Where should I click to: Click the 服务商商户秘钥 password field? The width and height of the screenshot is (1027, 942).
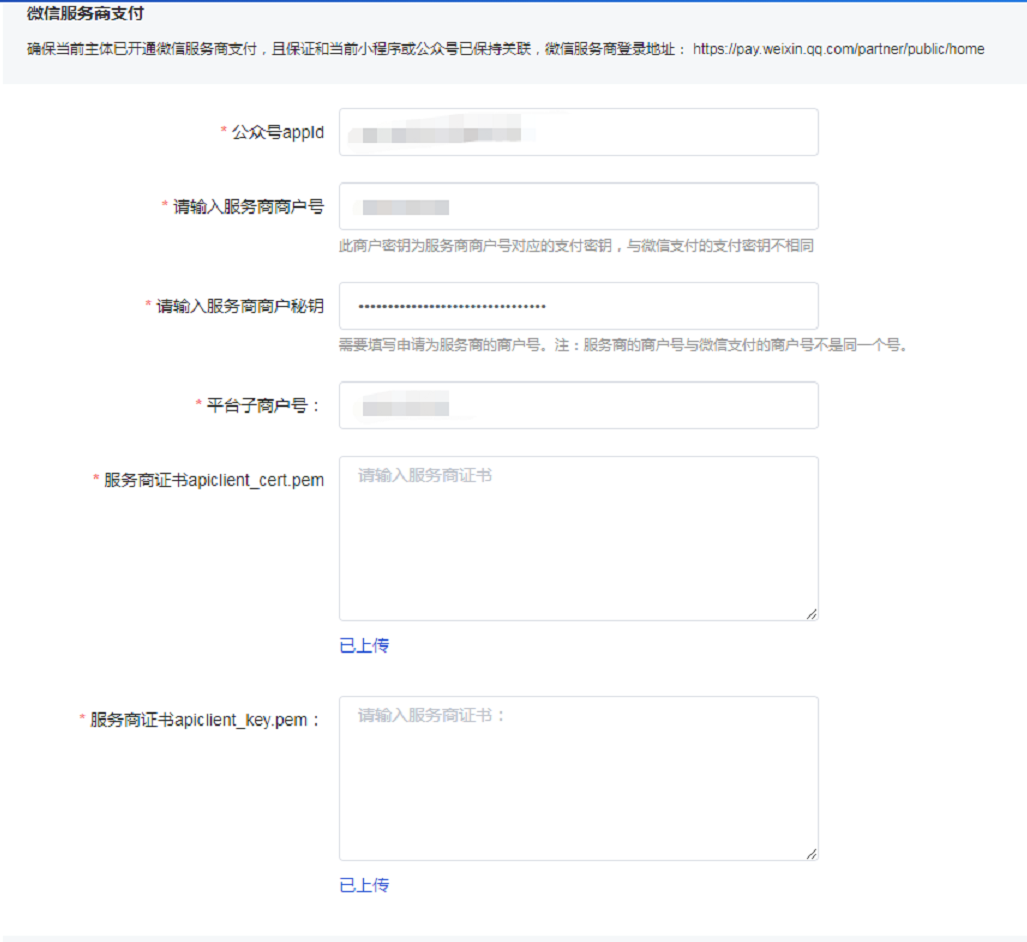point(578,306)
